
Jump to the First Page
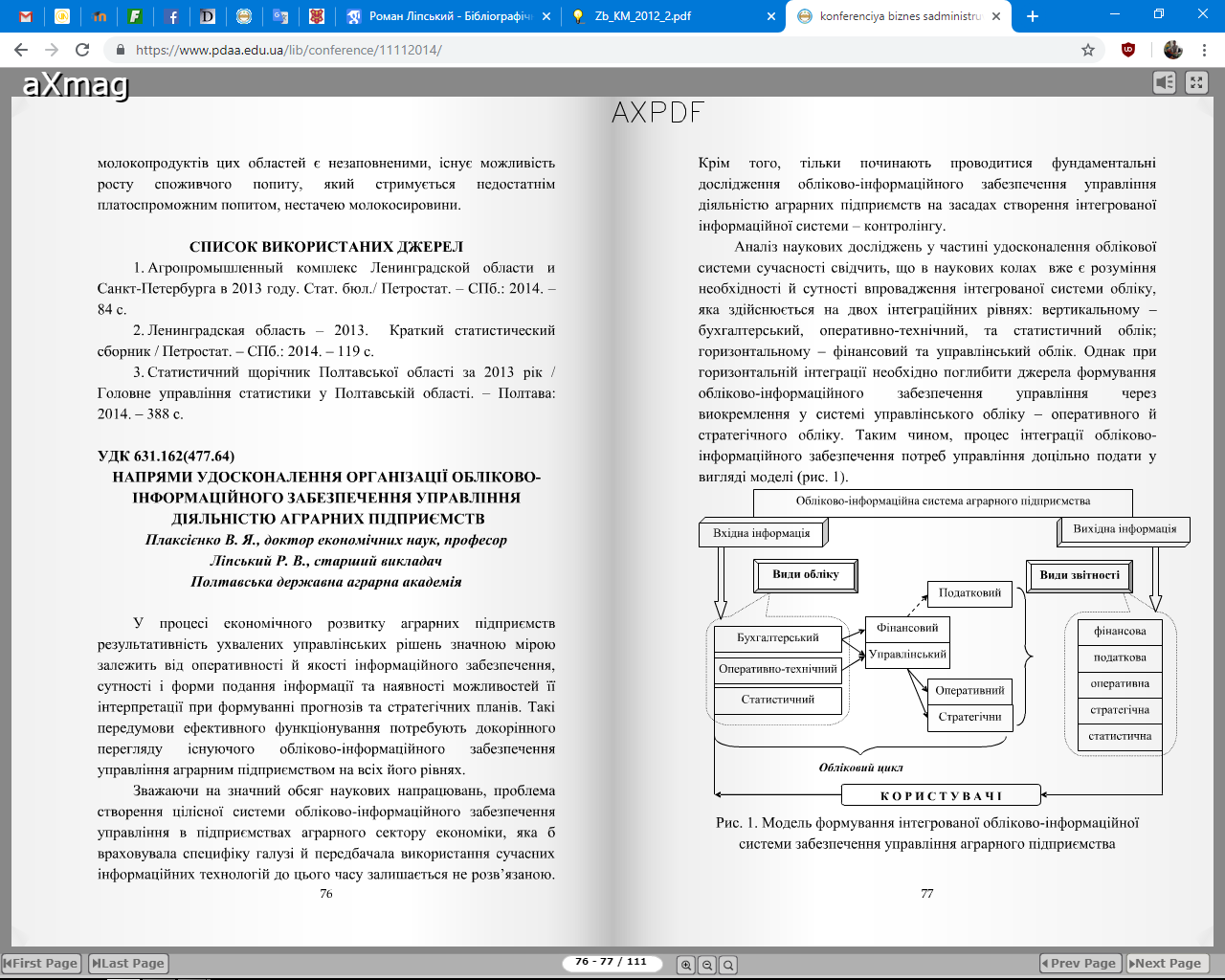click(41, 964)
